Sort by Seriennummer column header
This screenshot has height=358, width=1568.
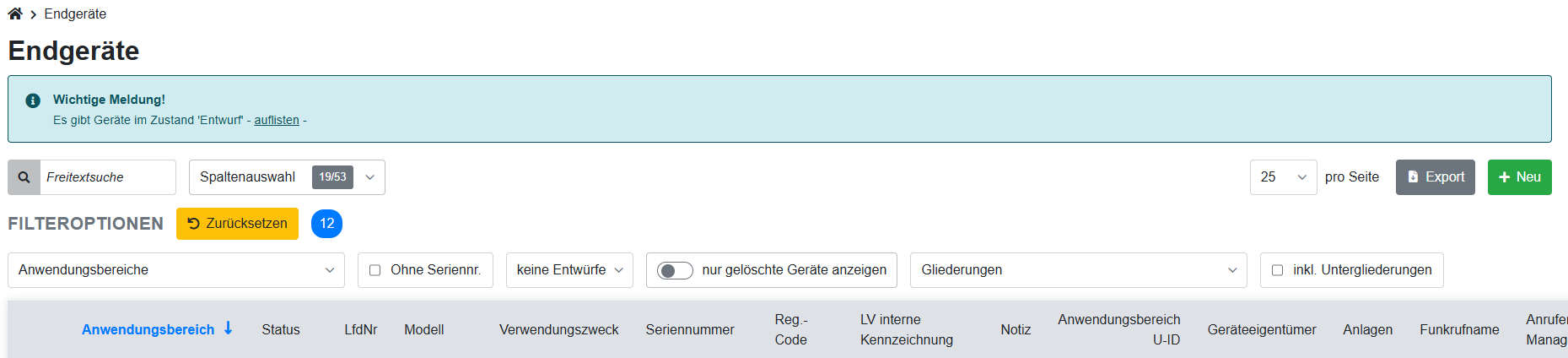(x=690, y=329)
